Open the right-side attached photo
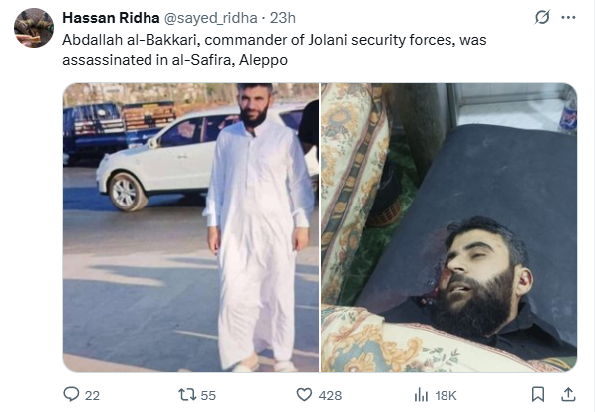Screen dimensions: 596x412 pyautogui.click(x=449, y=227)
